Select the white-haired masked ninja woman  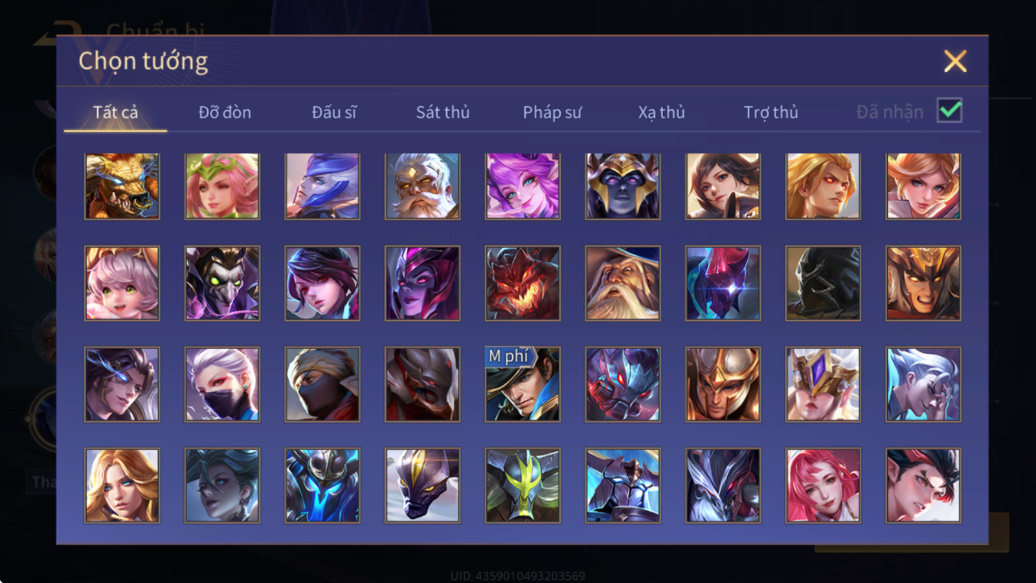tap(222, 385)
